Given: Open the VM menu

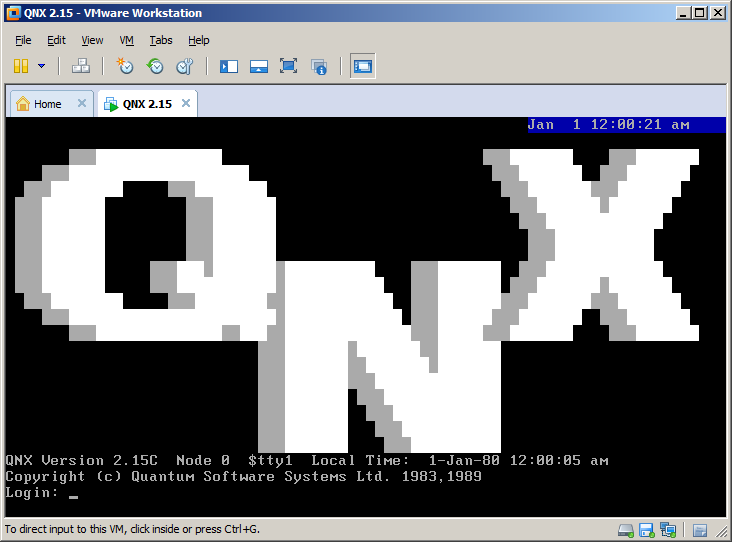Looking at the screenshot, I should pyautogui.click(x=126, y=40).
